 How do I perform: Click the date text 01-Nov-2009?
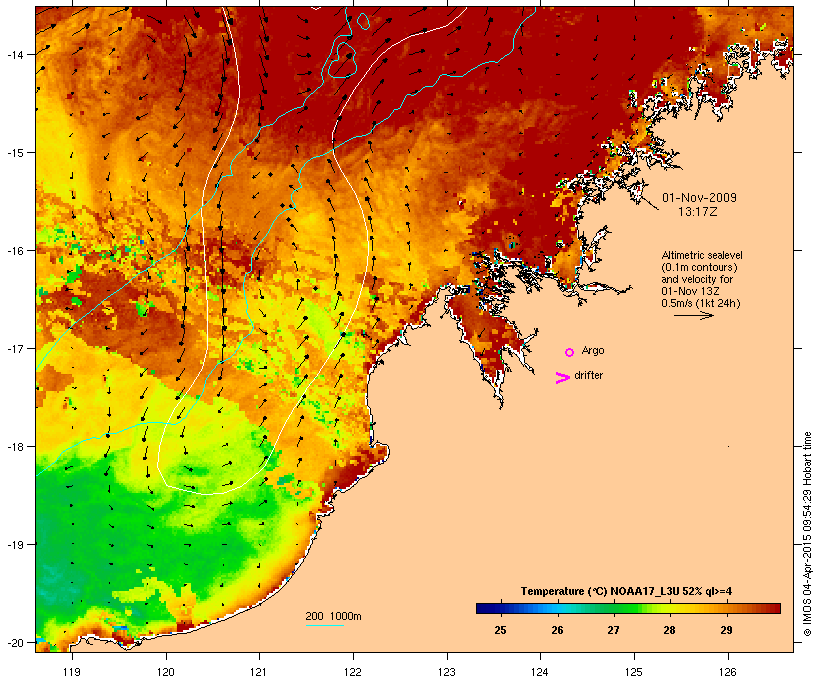click(699, 198)
